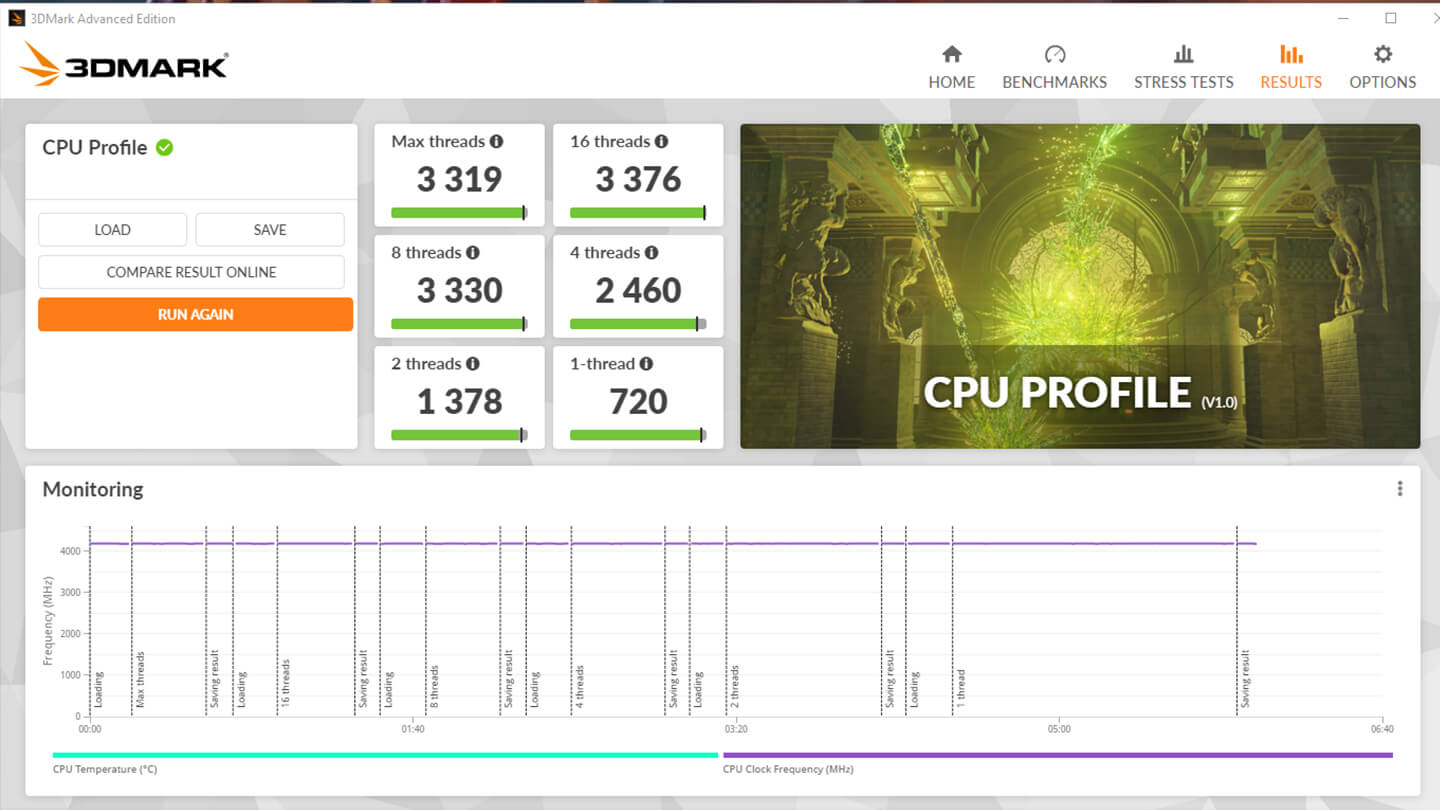Click the bar chart icon above STRESS TESTS
This screenshot has width=1440, height=810.
(x=1183, y=54)
